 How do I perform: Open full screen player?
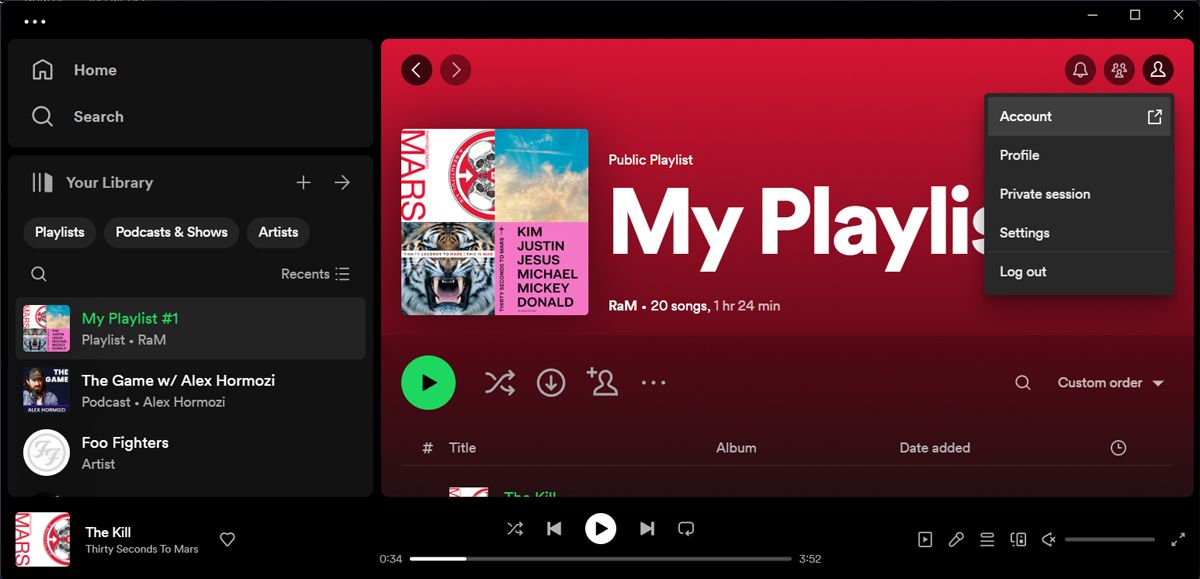coord(1177,540)
